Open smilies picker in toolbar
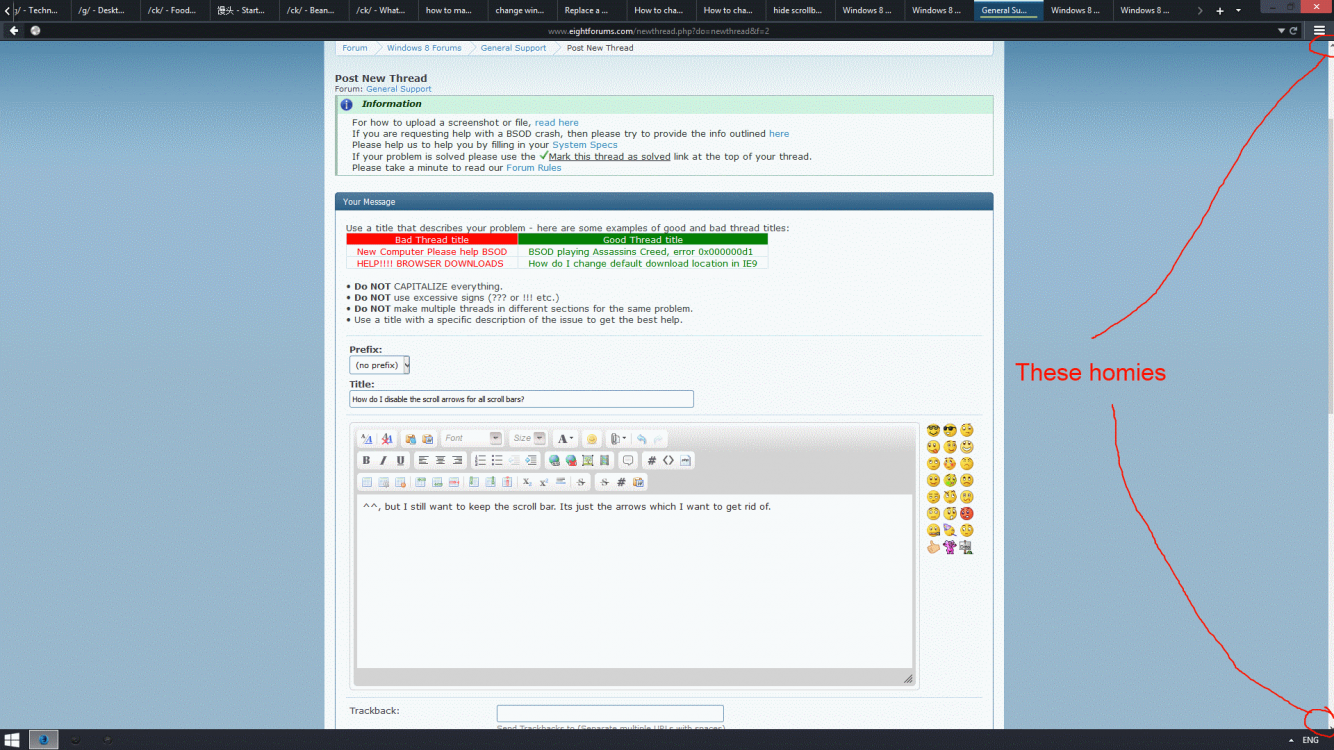Screen dimensions: 1334x750 coord(591,438)
